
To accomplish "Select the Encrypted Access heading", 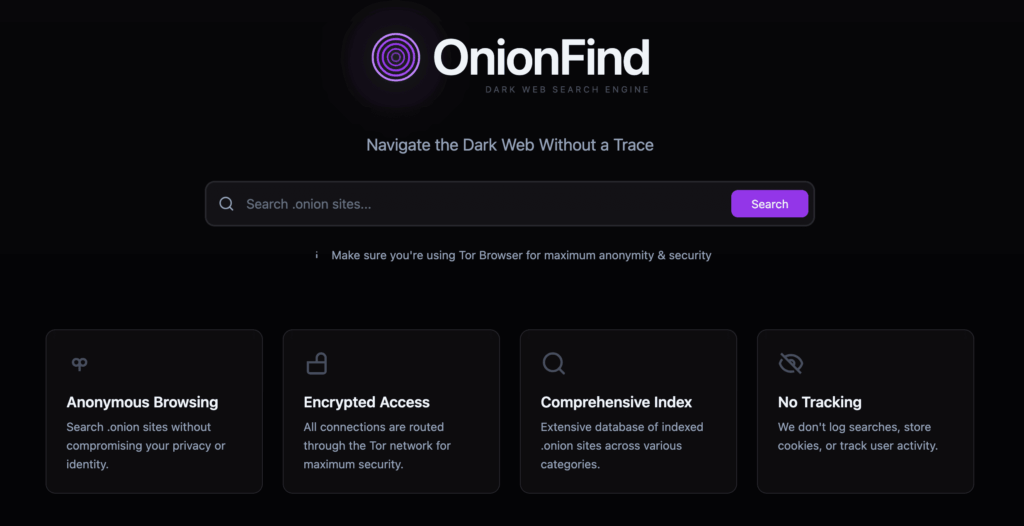I will (366, 402).
